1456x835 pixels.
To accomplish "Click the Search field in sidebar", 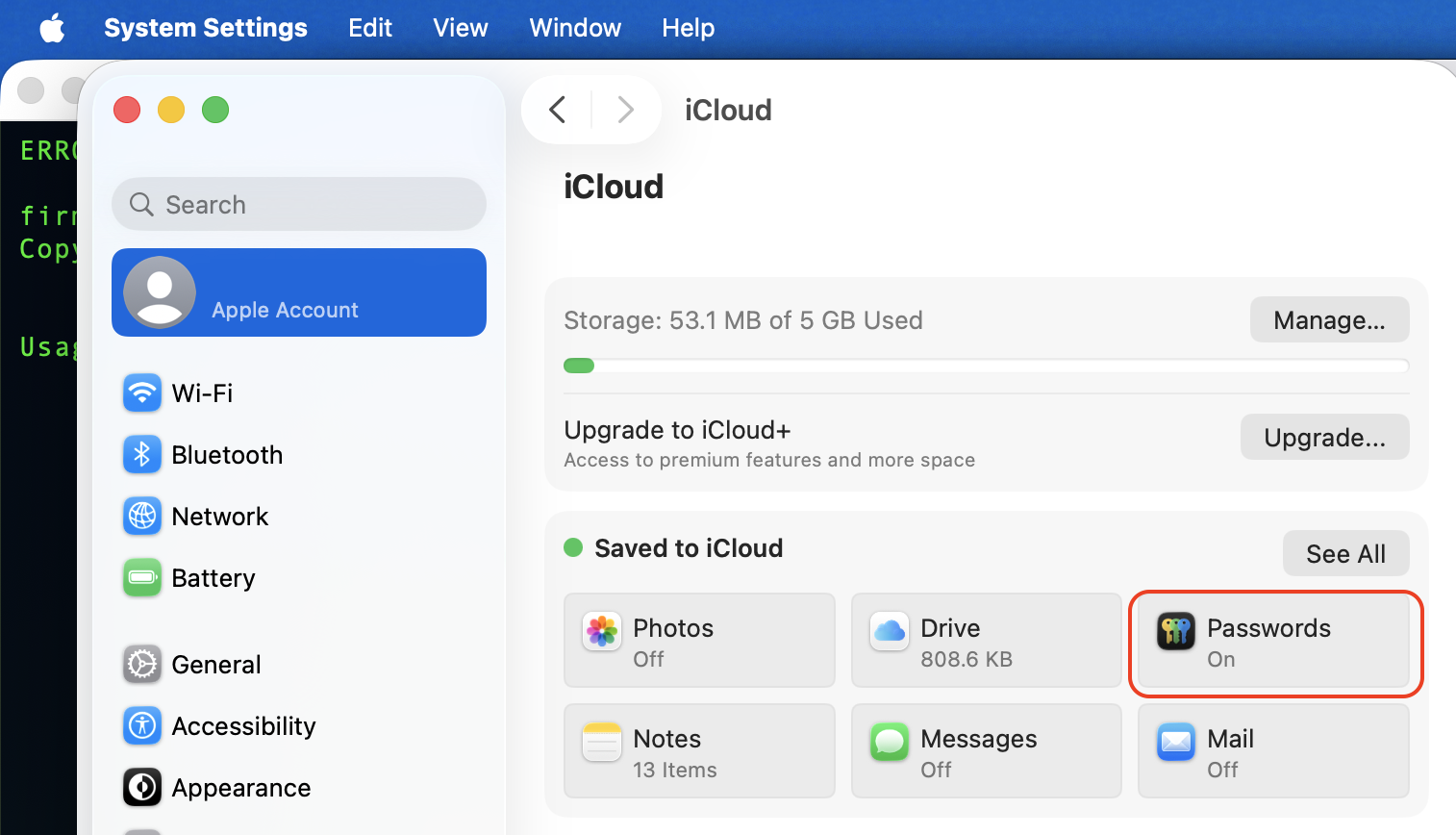I will tap(299, 204).
